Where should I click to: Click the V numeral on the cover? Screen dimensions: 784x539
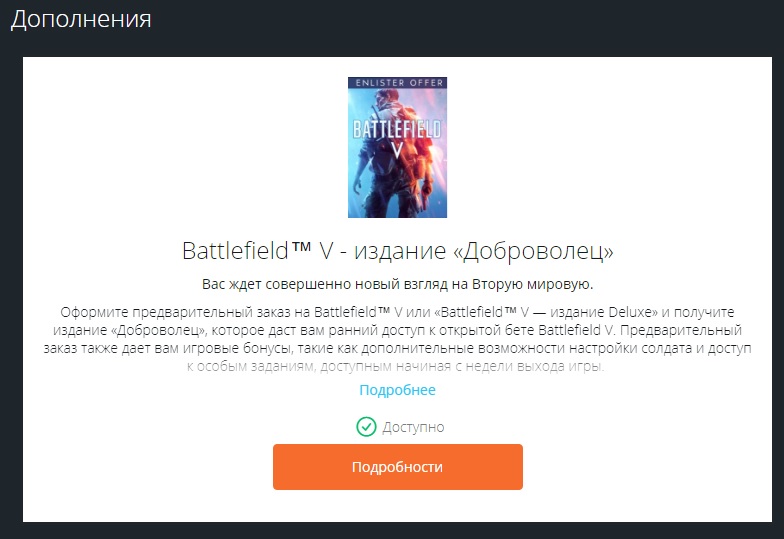click(397, 150)
